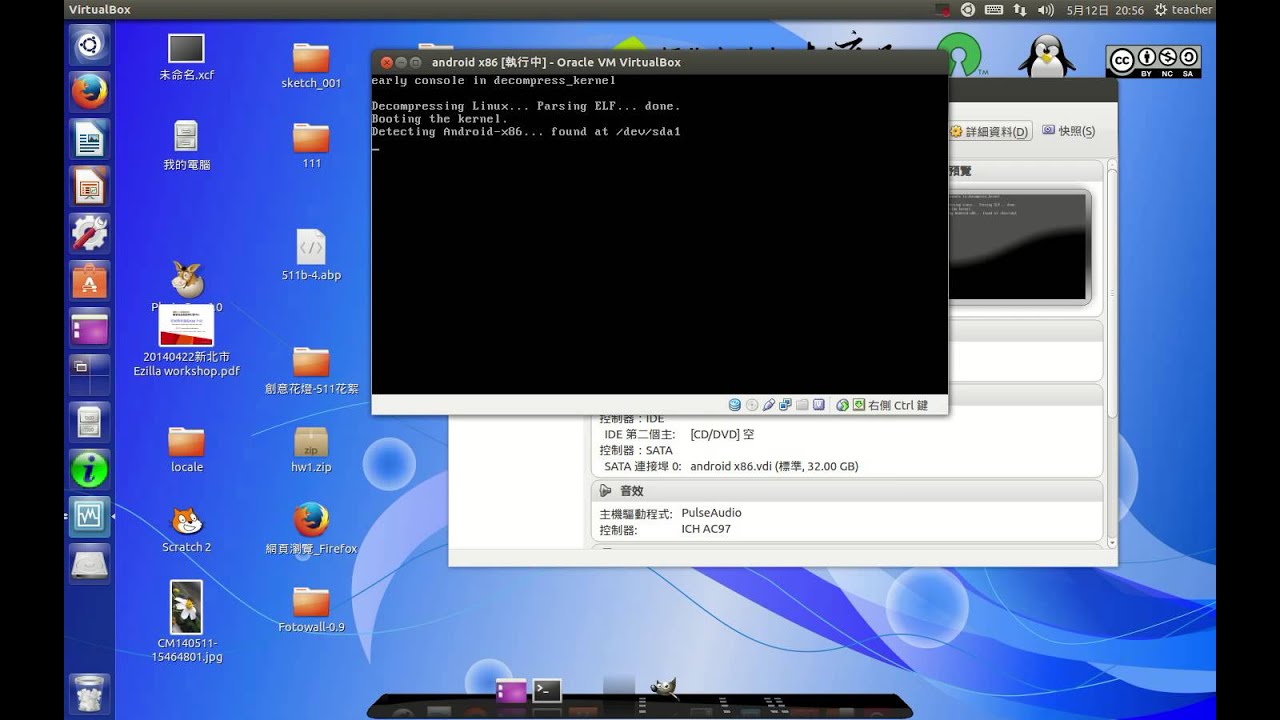Select the 我的電腦 desktop icon
Viewport: 1280px width, 720px height.
[186, 145]
